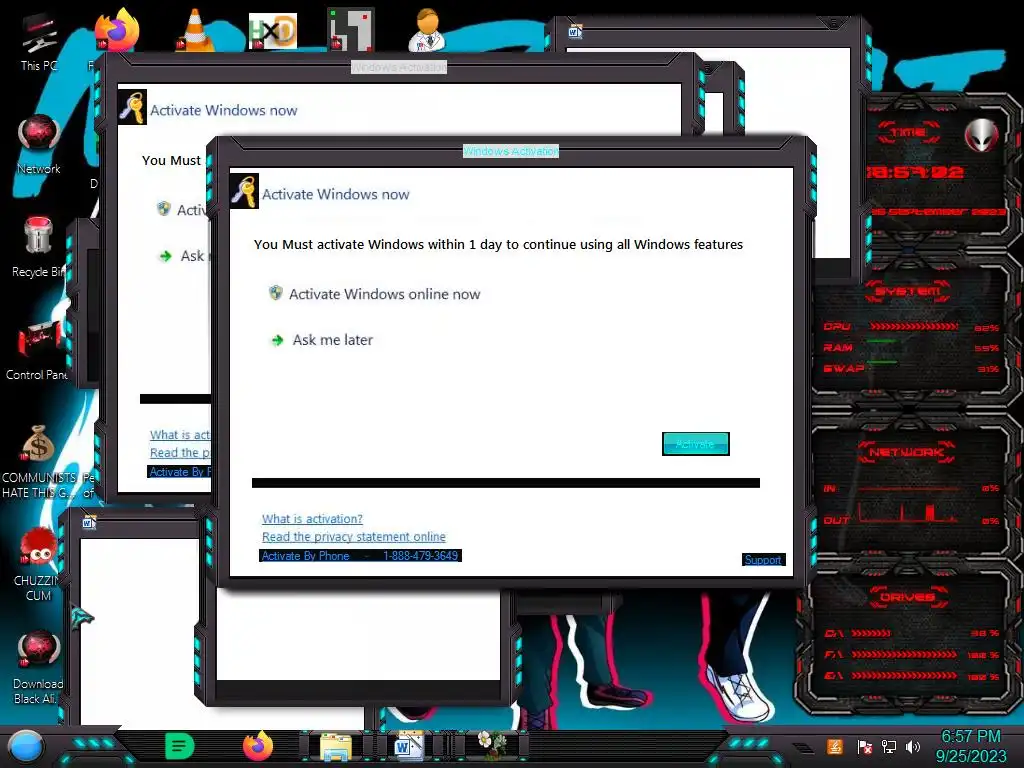
Task: Click the Support link in front dialog
Action: (x=763, y=560)
